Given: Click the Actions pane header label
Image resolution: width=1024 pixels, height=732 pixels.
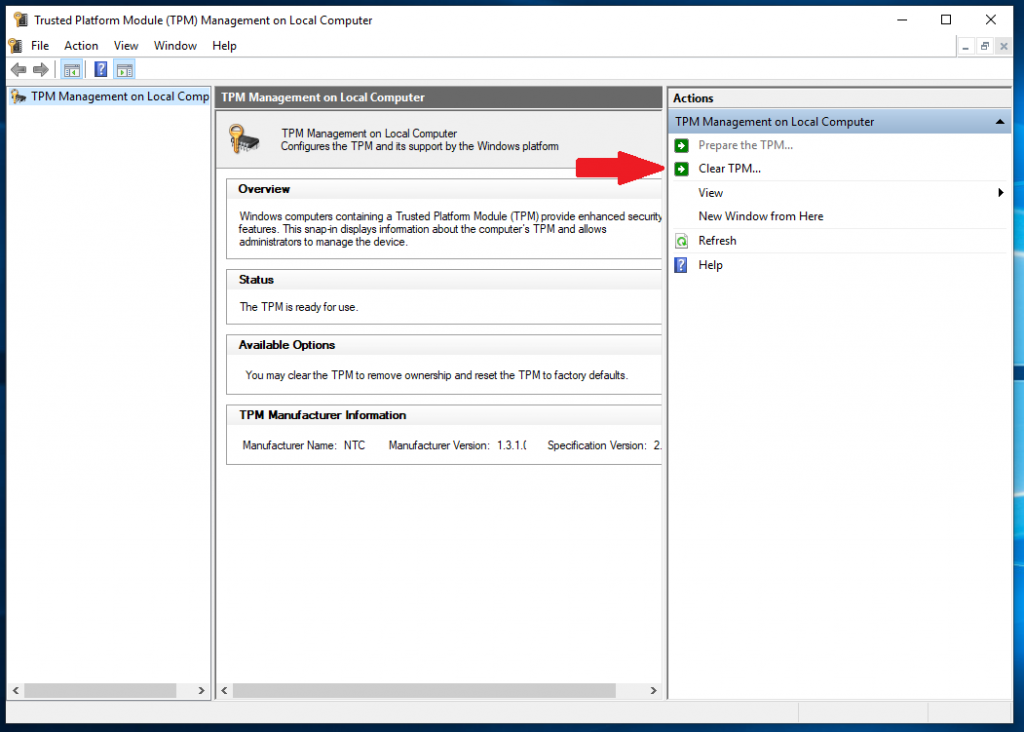Looking at the screenshot, I should (693, 98).
